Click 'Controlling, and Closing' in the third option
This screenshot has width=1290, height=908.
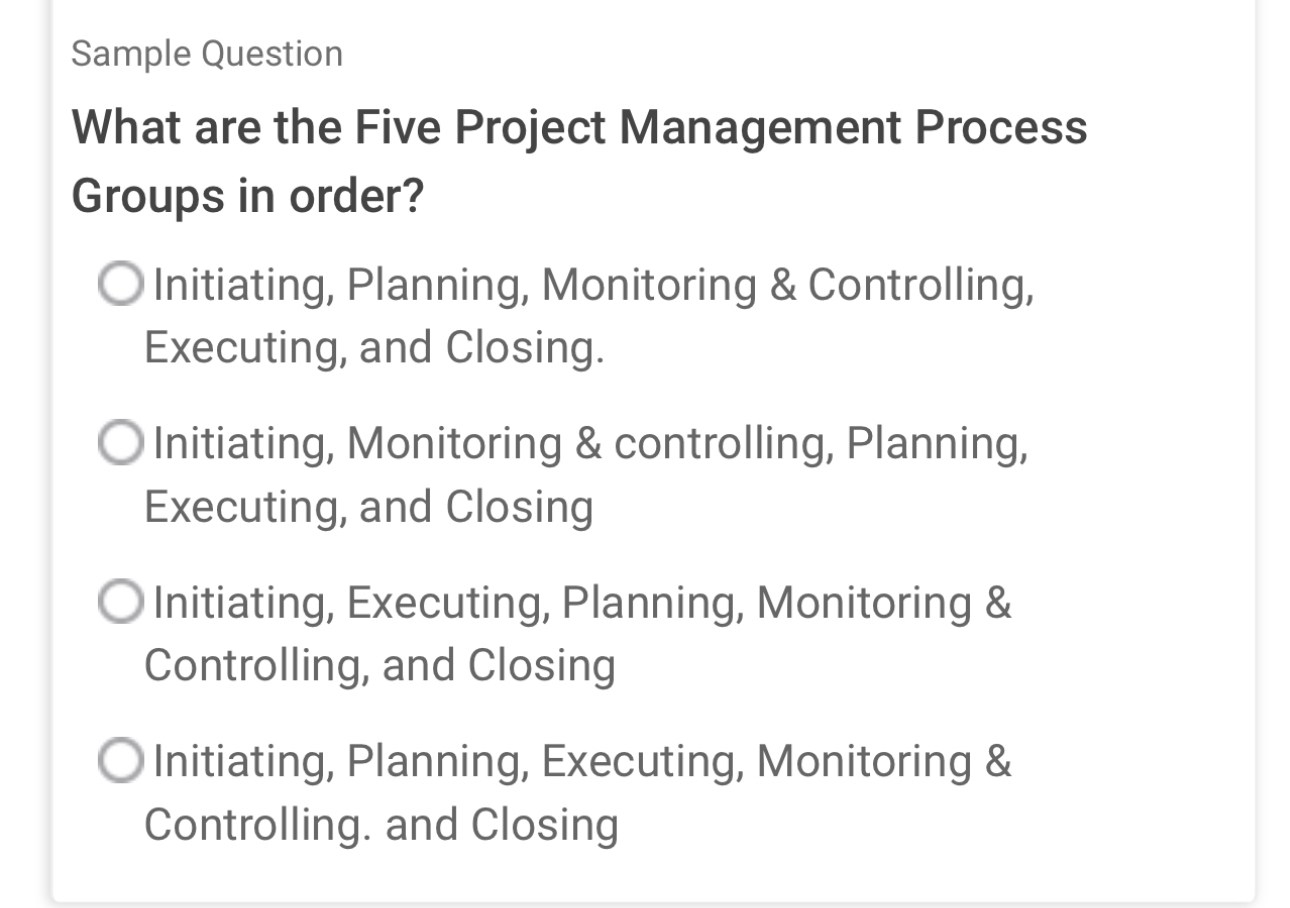click(x=380, y=665)
